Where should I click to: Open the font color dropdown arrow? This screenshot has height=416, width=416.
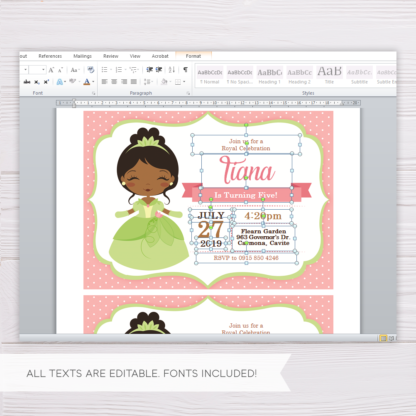(x=93, y=82)
